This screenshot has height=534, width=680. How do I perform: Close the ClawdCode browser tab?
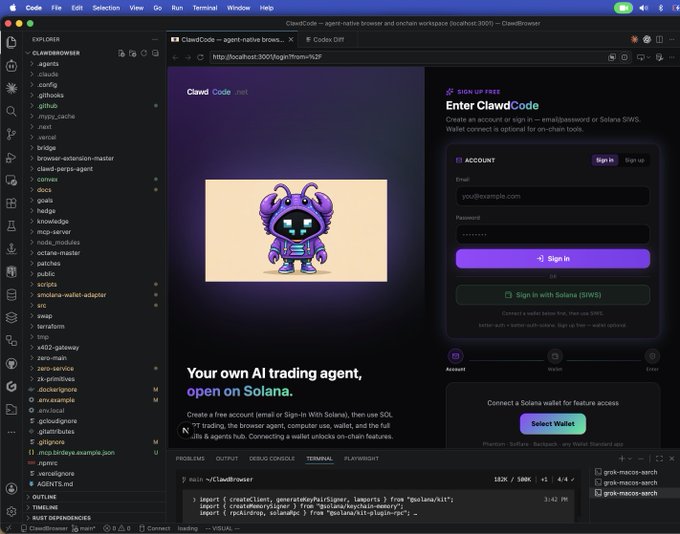(x=291, y=39)
